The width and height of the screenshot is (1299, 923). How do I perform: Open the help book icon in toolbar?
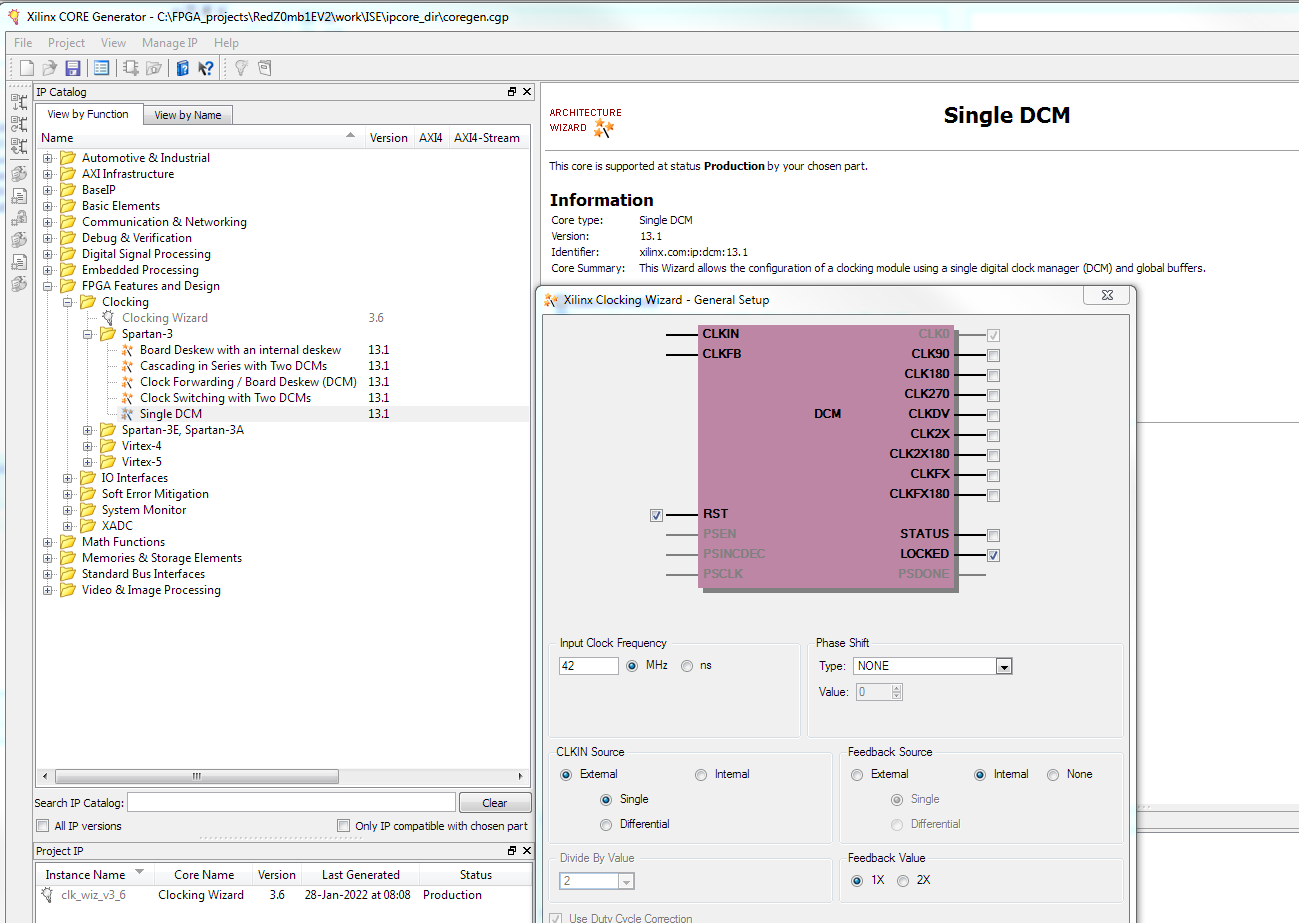point(183,68)
